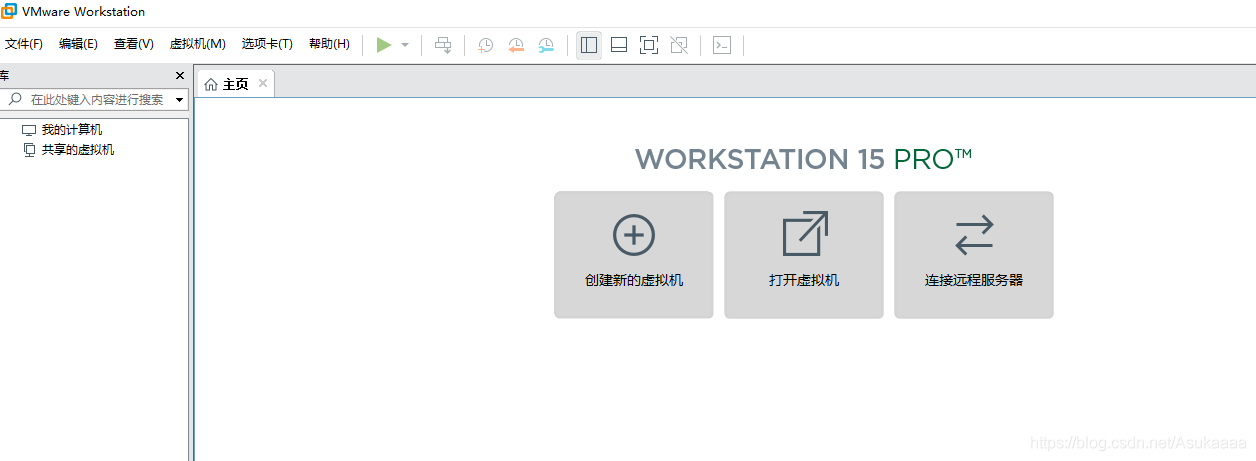Image resolution: width=1256 pixels, height=461 pixels.
Task: Open the 选项卡(T) menu
Action: (267, 44)
